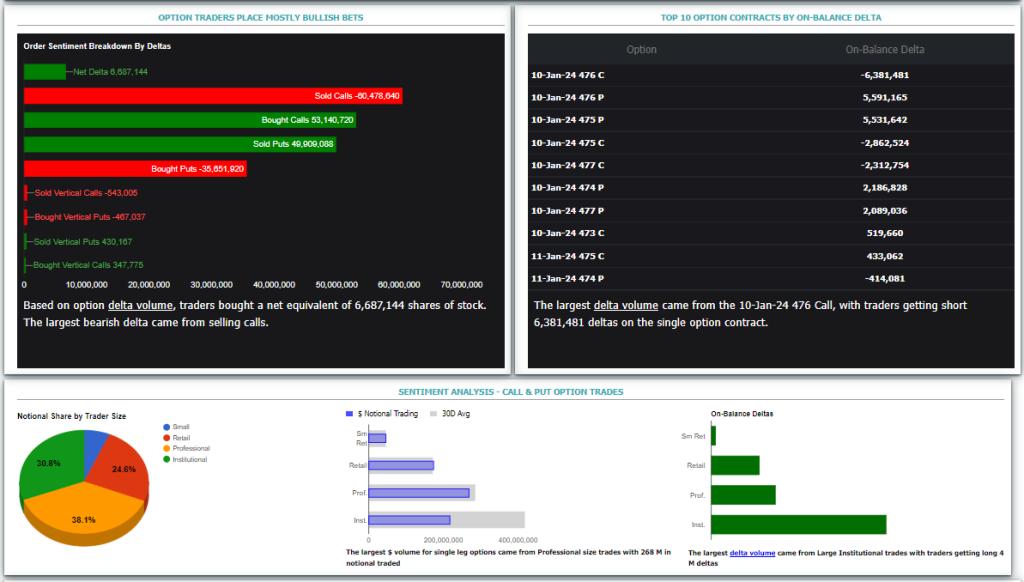This screenshot has height=582, width=1024.
Task: Select the Small legend color swatch
Action: [167, 427]
